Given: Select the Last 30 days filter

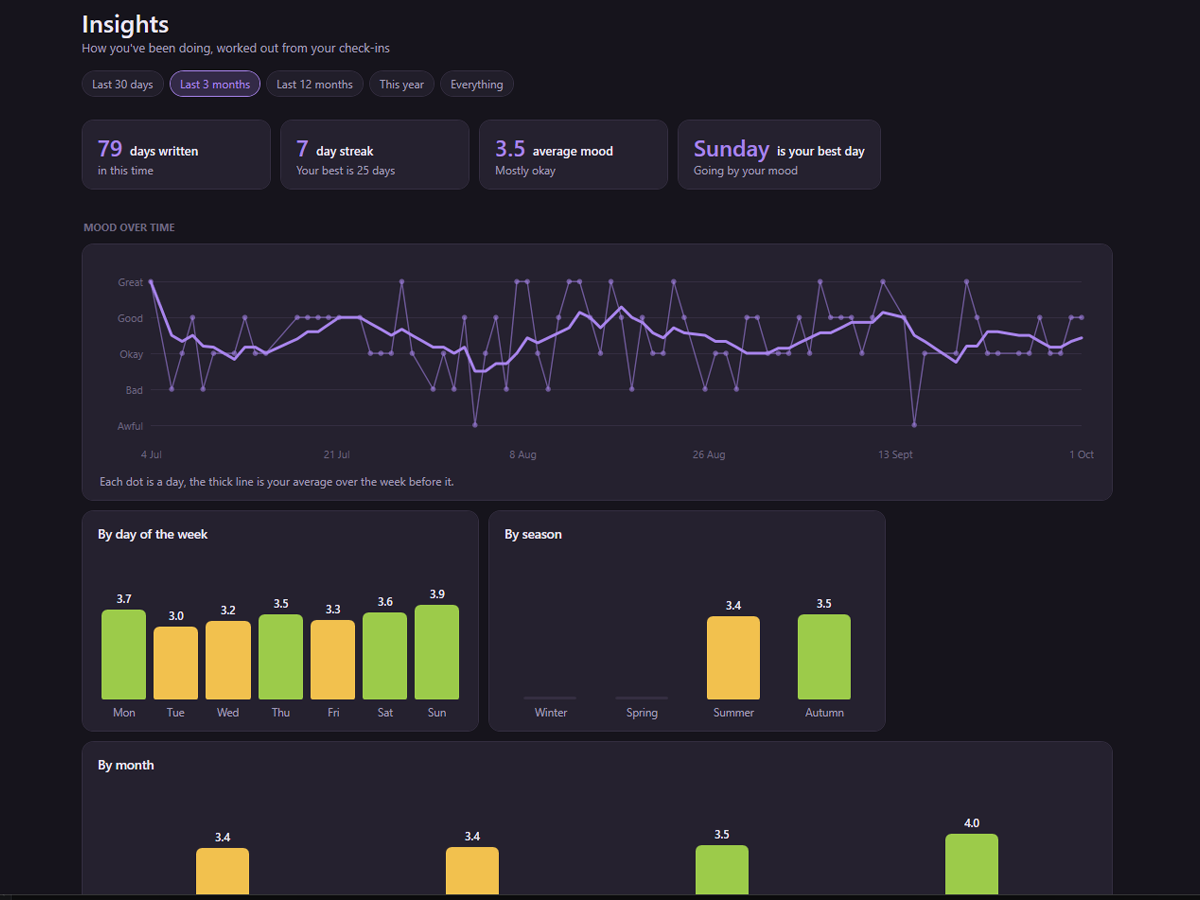Looking at the screenshot, I should click(x=122, y=84).
